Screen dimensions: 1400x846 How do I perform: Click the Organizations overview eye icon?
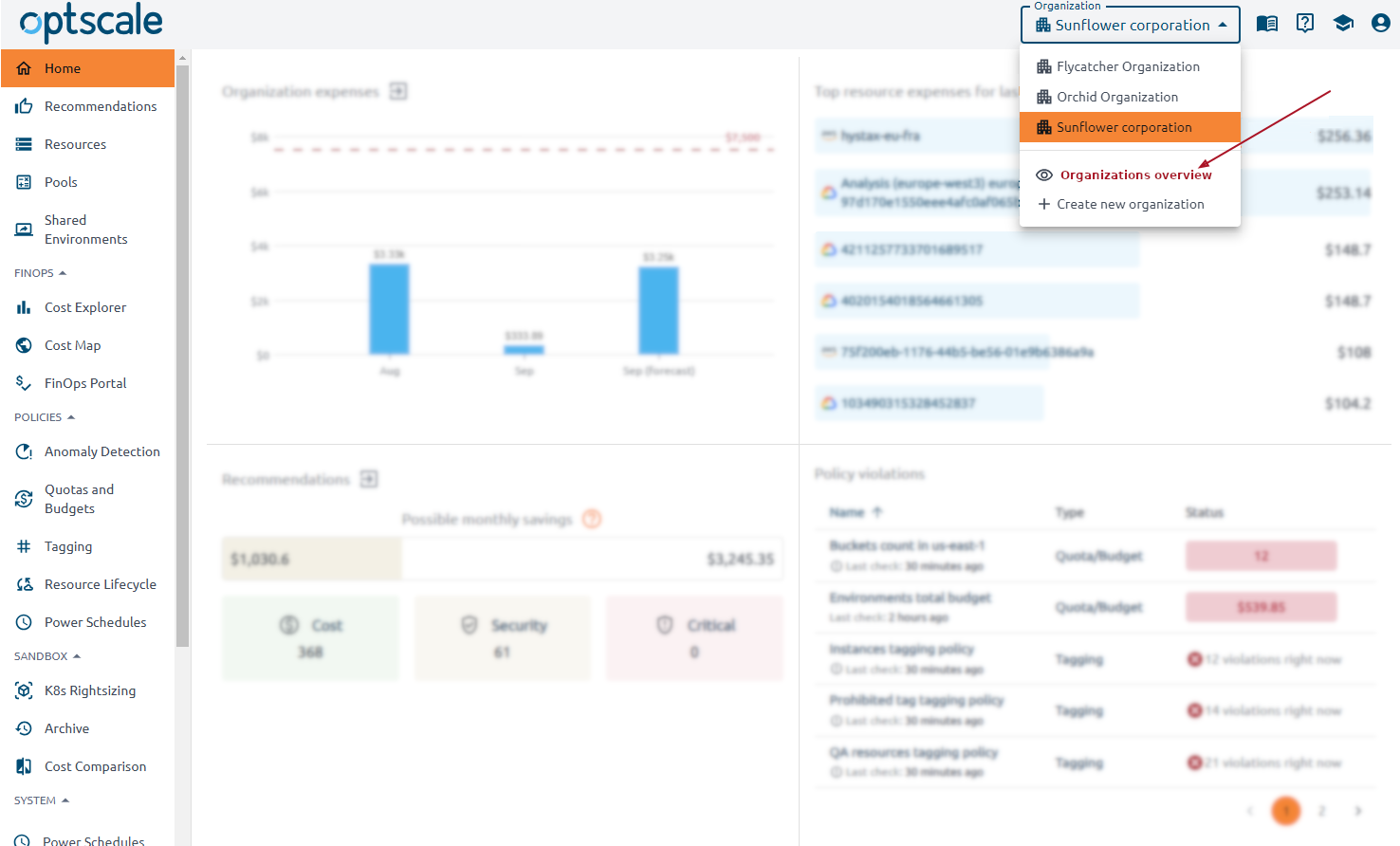(x=1044, y=175)
